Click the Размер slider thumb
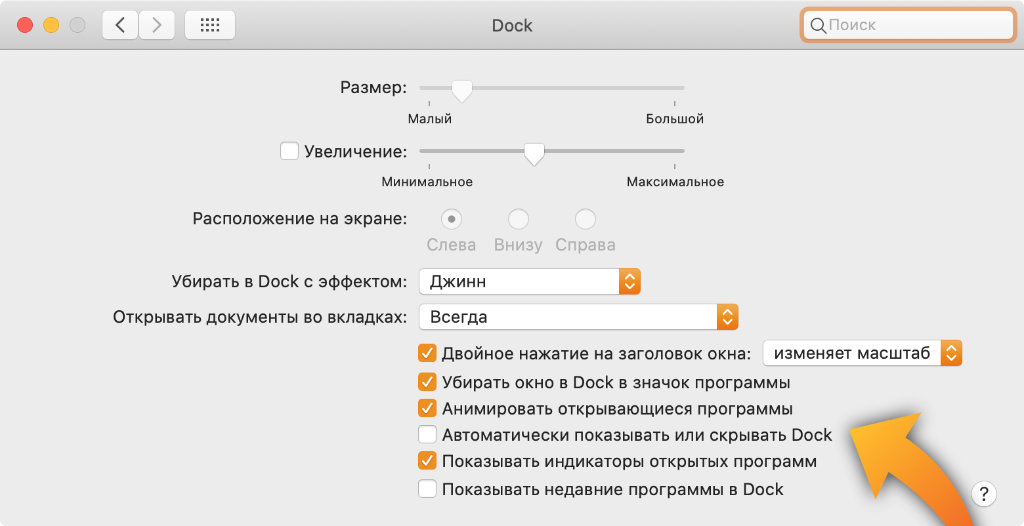The width and height of the screenshot is (1024, 526). coord(461,91)
